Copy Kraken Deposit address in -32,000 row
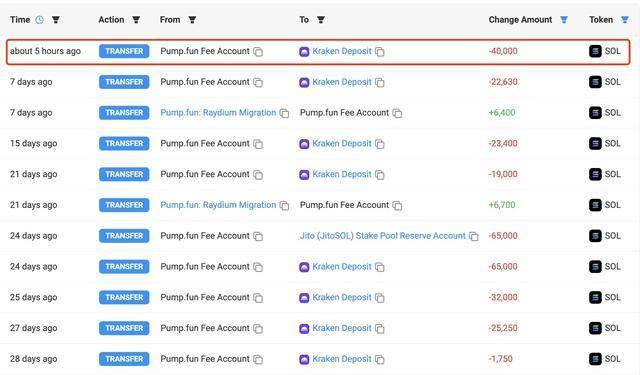 pos(380,298)
